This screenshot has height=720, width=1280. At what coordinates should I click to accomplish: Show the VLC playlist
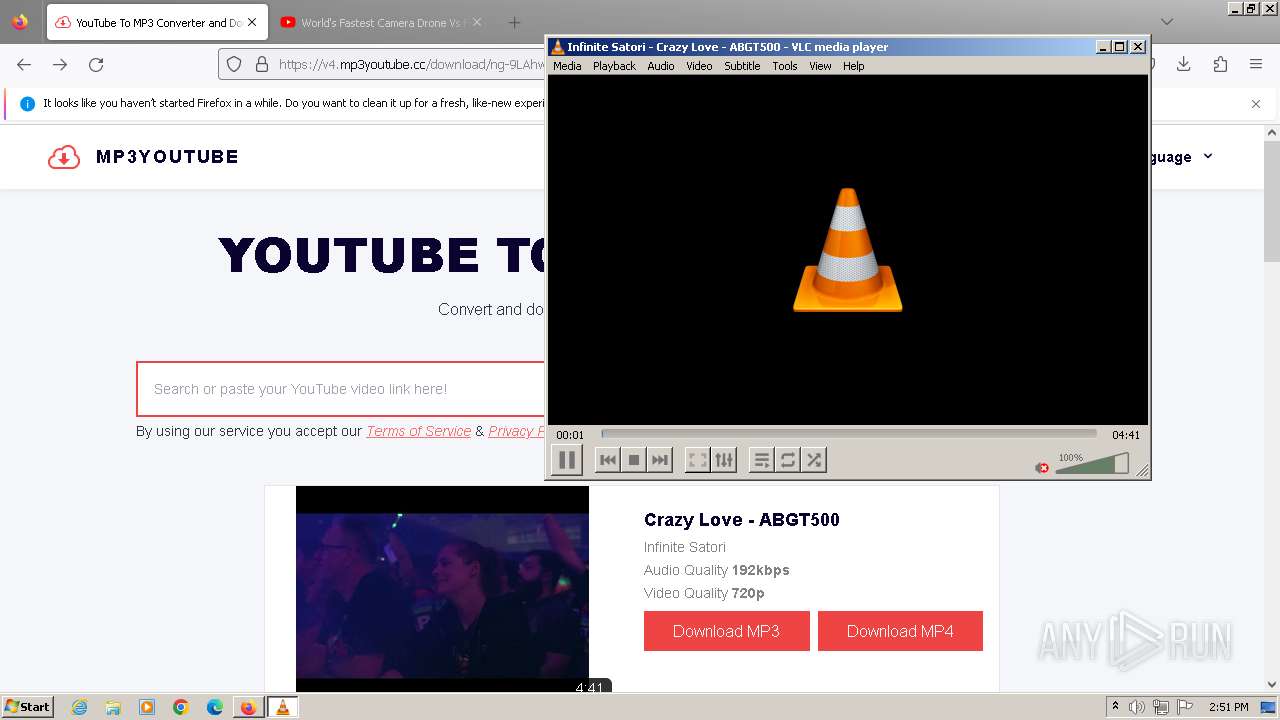tap(762, 460)
